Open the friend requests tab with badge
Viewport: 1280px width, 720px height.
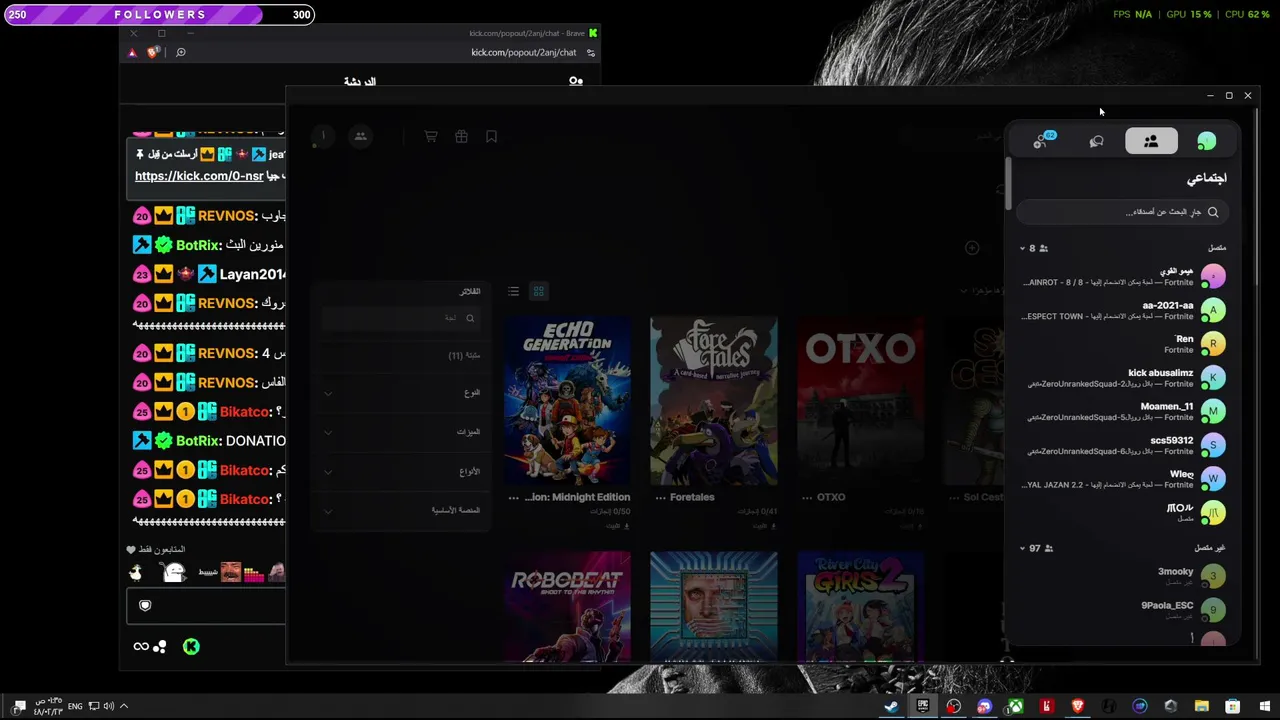click(x=1043, y=141)
